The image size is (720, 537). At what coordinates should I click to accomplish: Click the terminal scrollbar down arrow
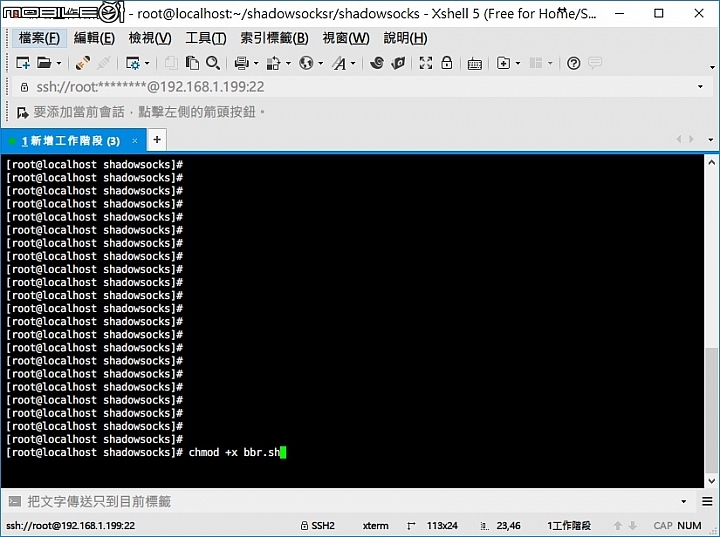tap(711, 481)
